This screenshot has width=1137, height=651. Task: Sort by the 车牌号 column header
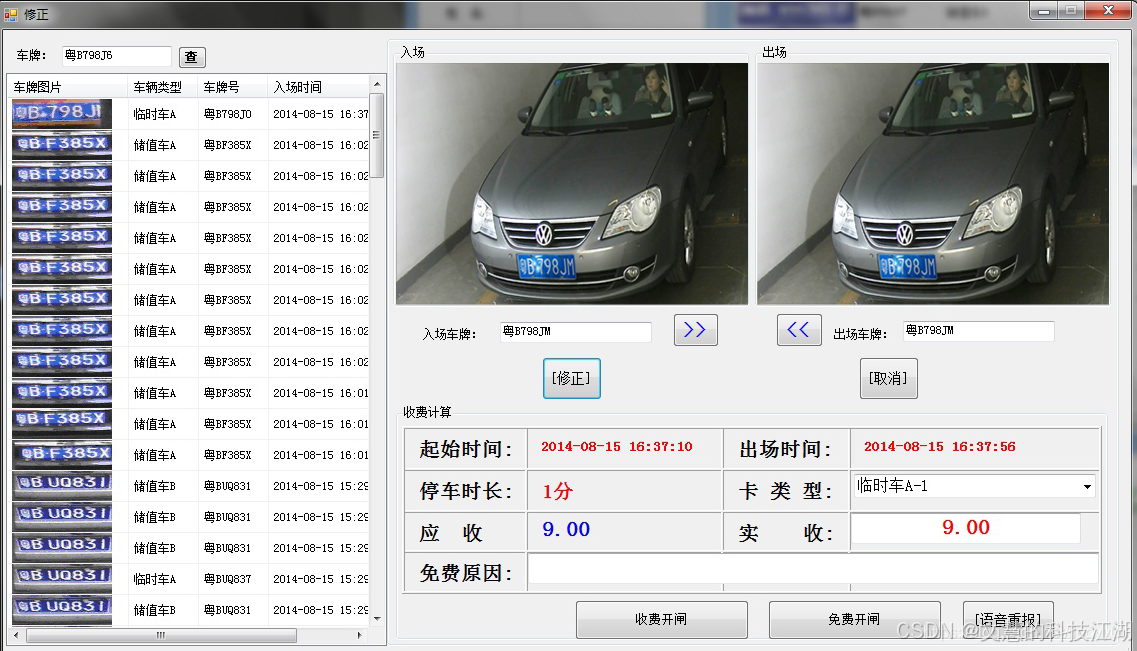pyautogui.click(x=232, y=87)
